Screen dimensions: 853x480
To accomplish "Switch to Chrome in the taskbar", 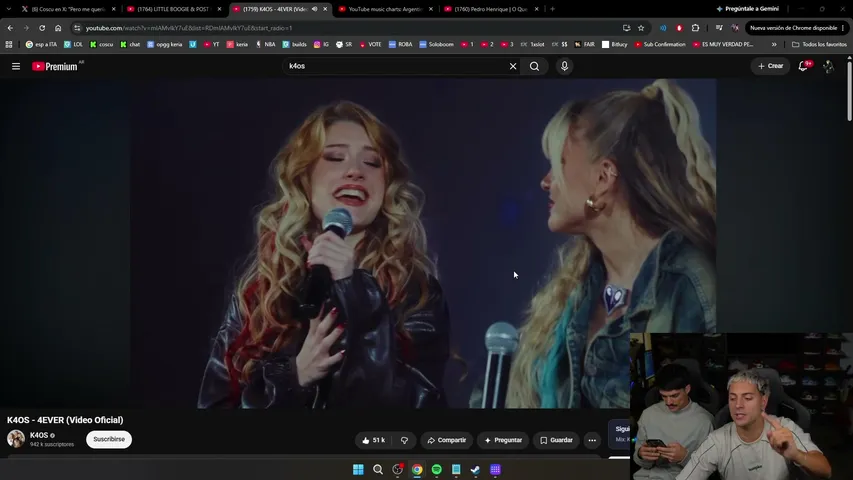I will [417, 469].
